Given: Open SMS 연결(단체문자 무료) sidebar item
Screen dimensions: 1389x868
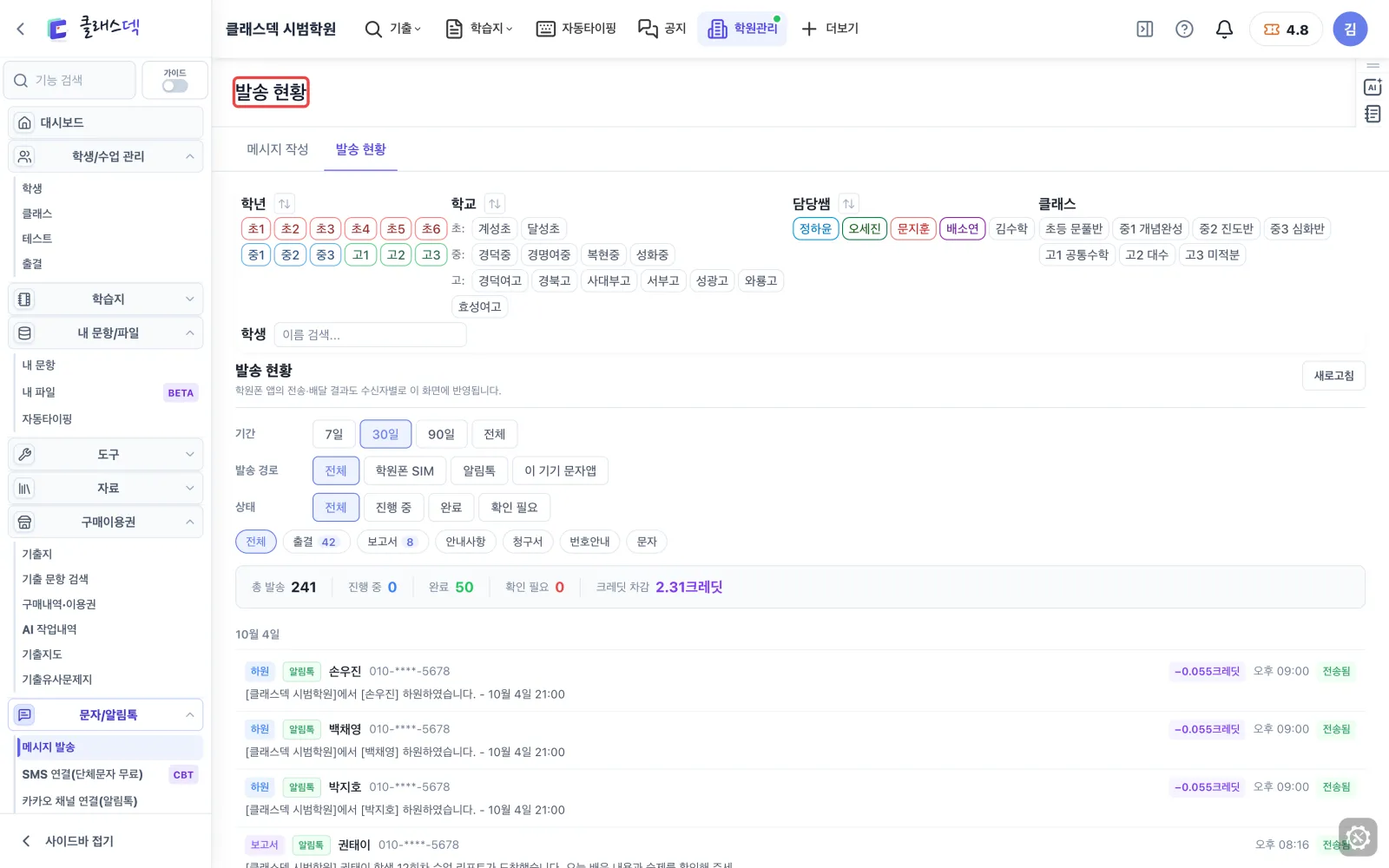Looking at the screenshot, I should click(x=109, y=774).
